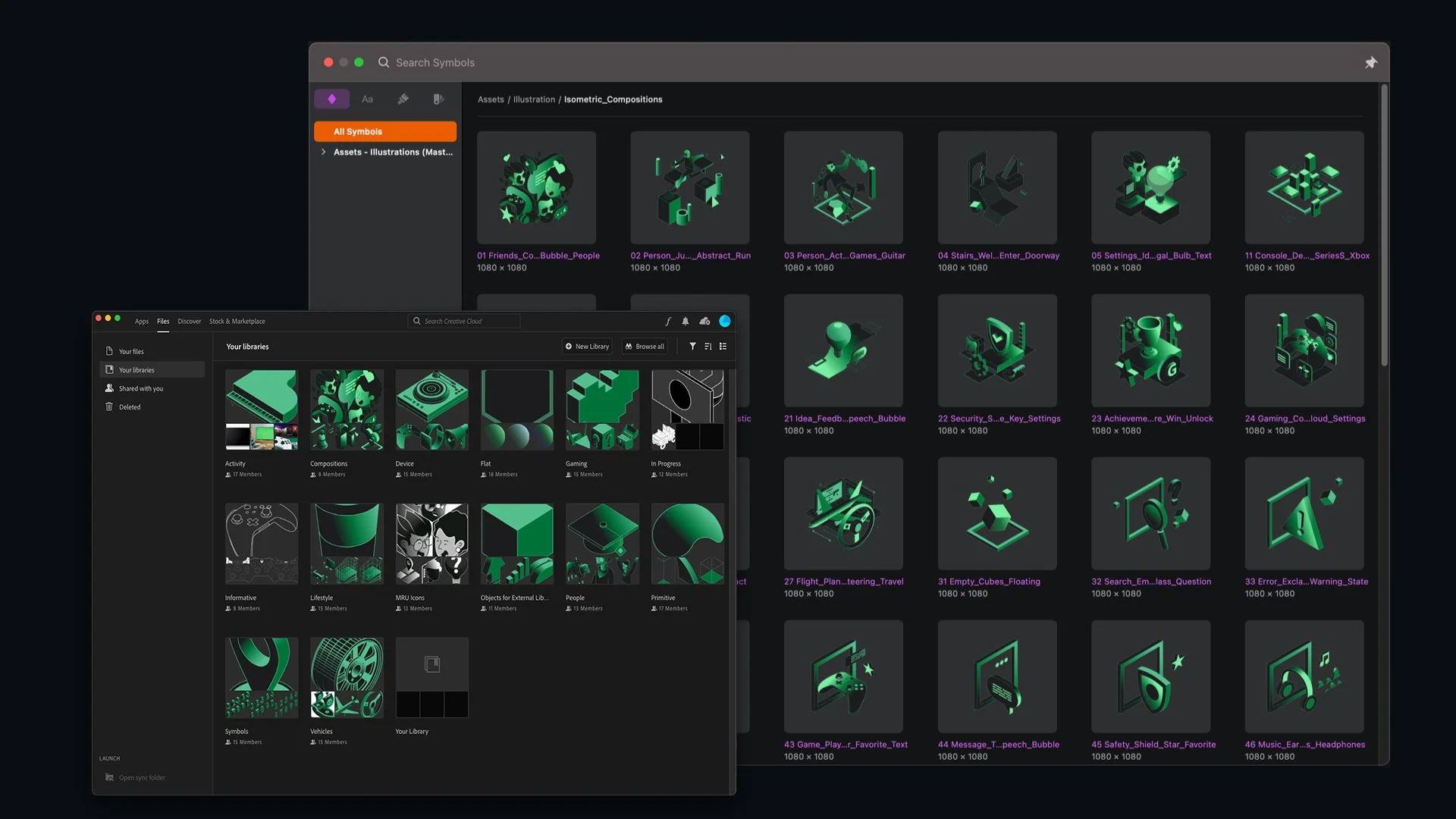Expand Assets - Illustrations tree item

(324, 152)
